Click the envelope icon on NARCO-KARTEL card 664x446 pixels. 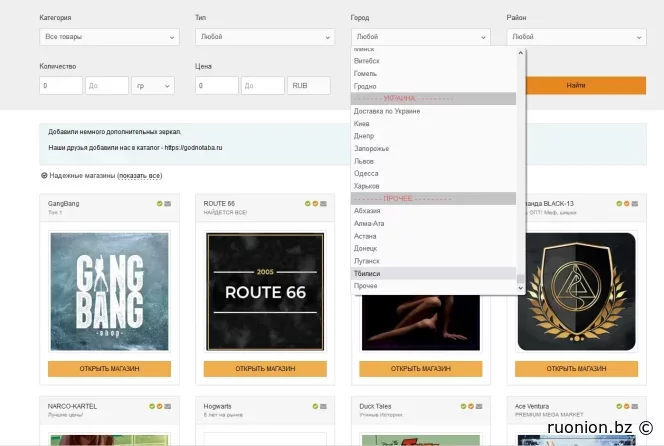[168, 407]
